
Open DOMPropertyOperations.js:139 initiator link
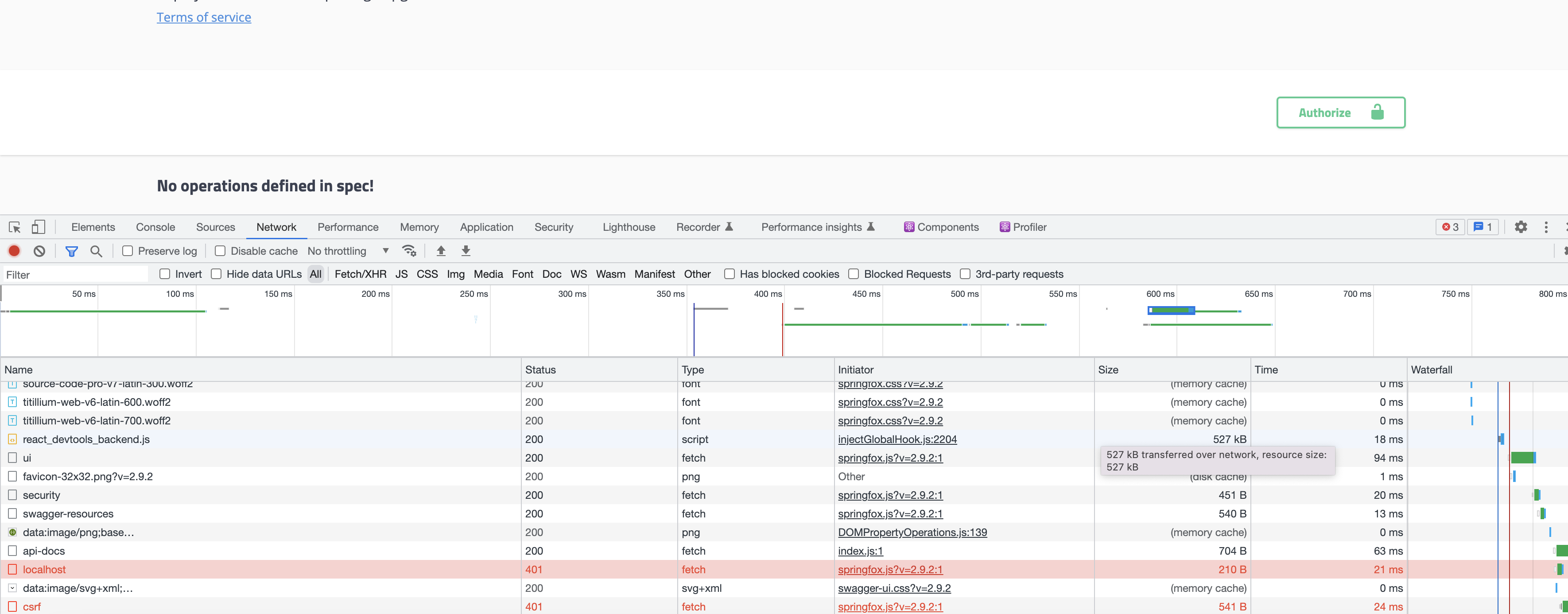tap(912, 532)
